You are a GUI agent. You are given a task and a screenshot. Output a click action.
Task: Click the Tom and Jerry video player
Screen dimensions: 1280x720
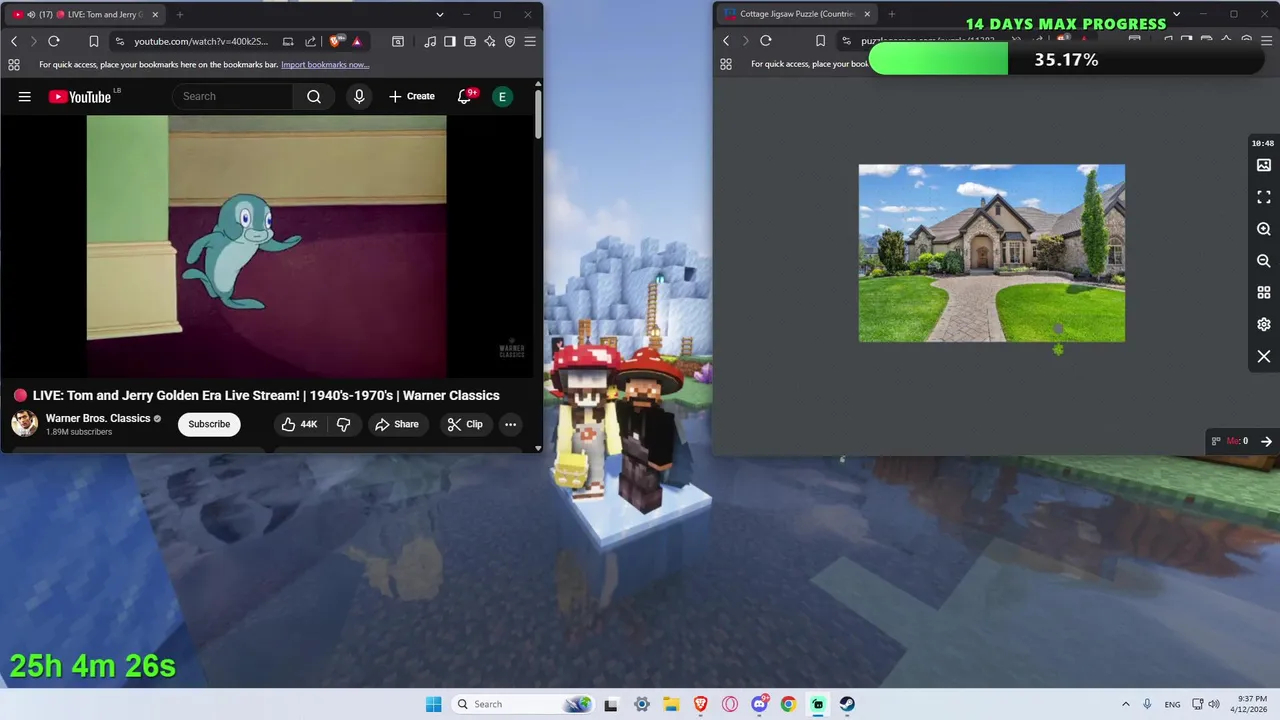pyautogui.click(x=266, y=246)
